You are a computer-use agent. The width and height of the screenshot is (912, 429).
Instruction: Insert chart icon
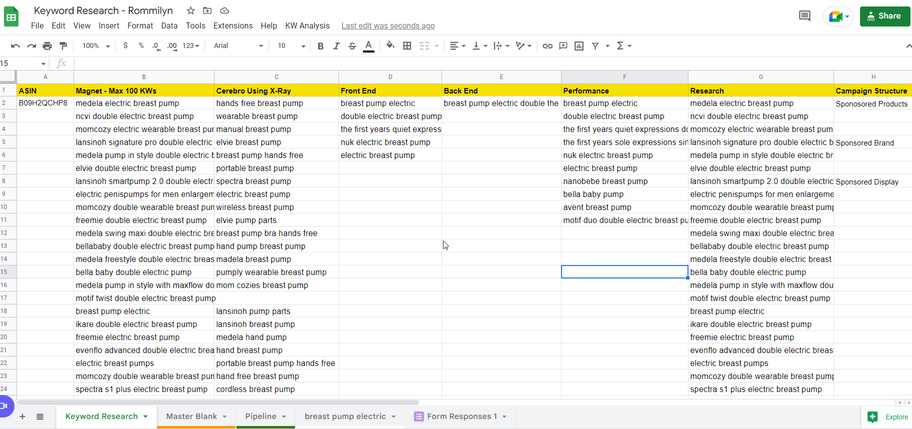579,46
